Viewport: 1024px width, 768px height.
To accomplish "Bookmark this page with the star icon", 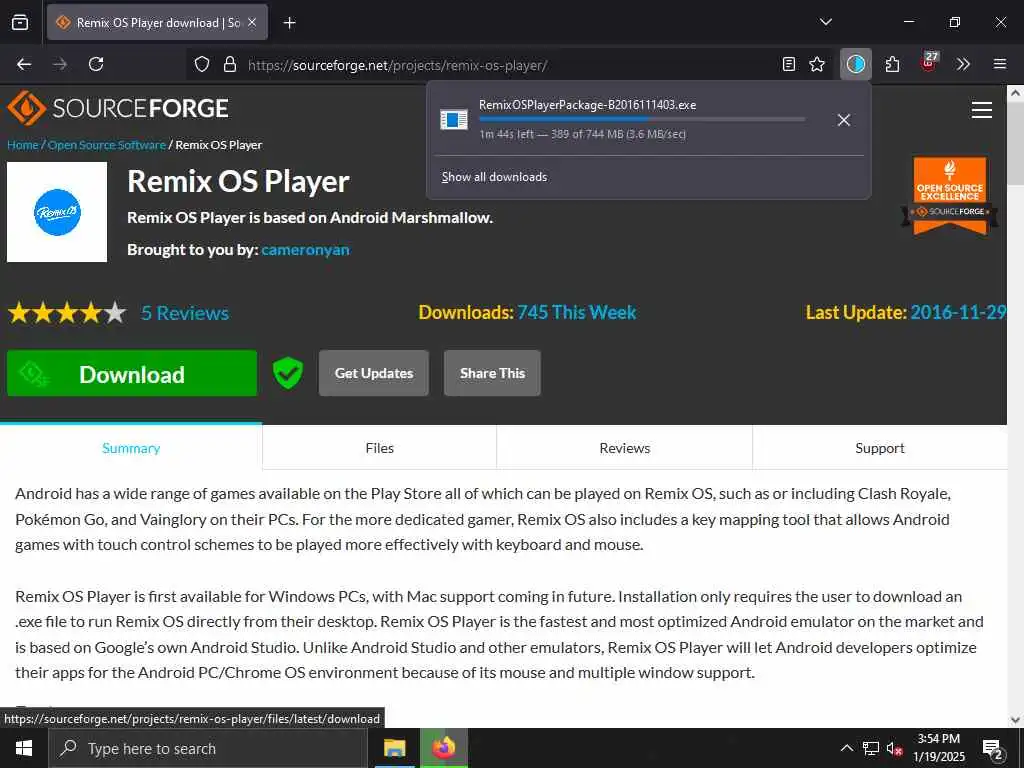I will pyautogui.click(x=817, y=64).
